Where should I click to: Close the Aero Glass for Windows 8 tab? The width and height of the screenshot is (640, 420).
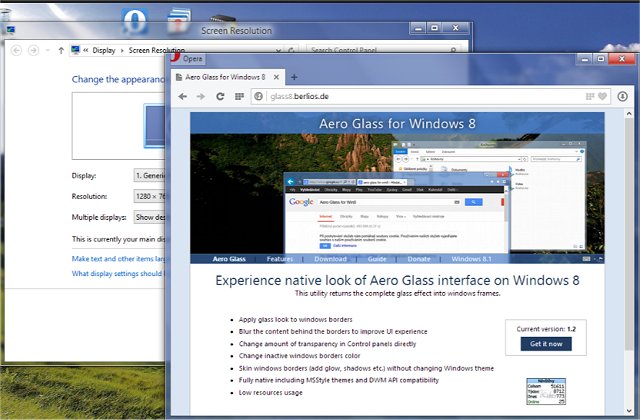click(276, 77)
